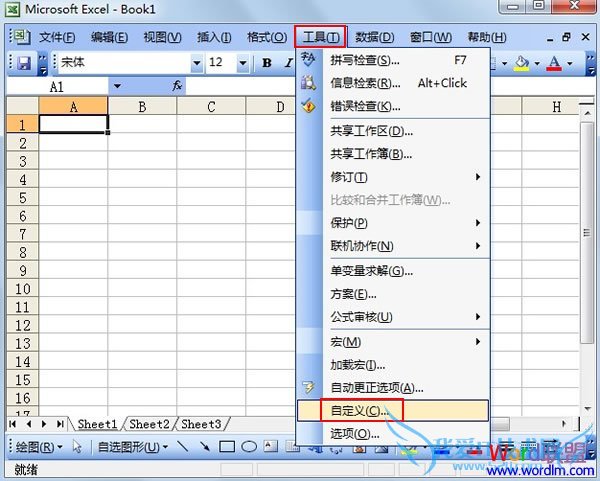
Task: Click the Save icon in toolbar
Action: 24,63
